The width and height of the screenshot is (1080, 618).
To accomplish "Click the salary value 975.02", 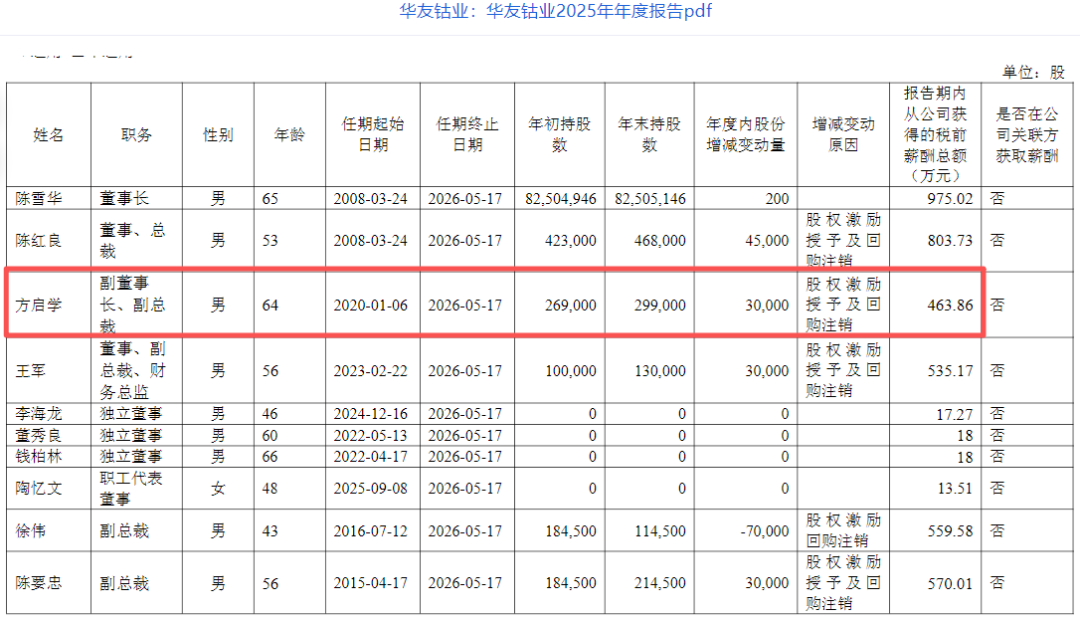I will [x=950, y=199].
